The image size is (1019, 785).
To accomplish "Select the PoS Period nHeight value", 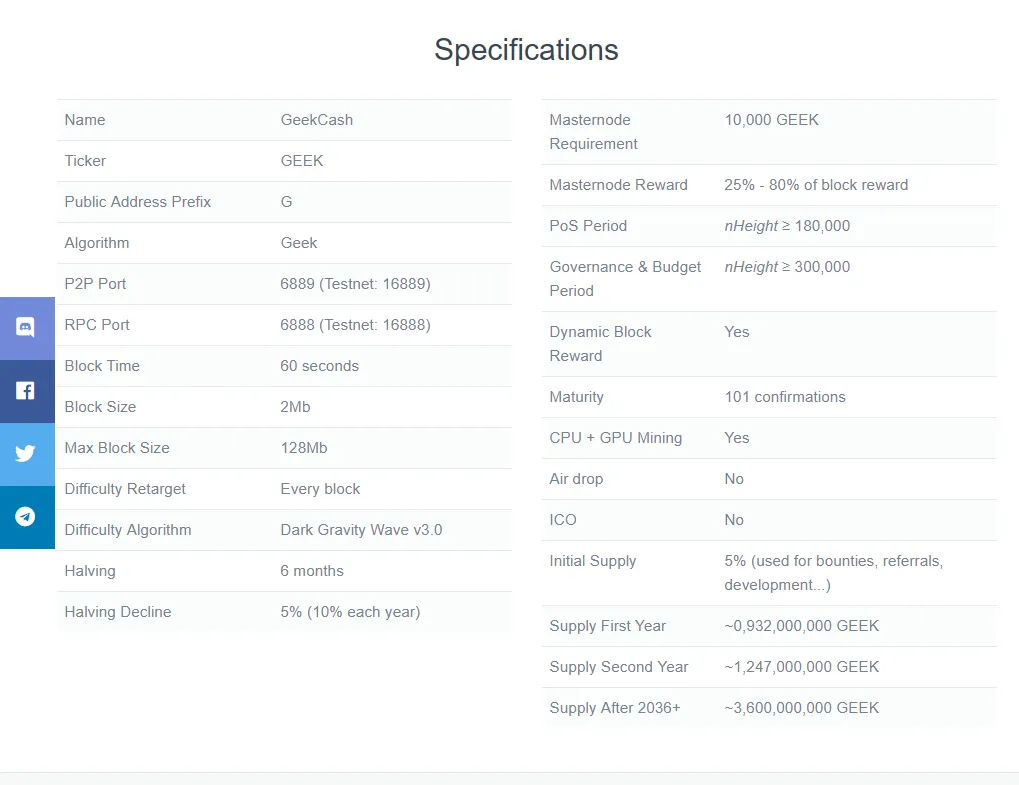I will (x=787, y=226).
